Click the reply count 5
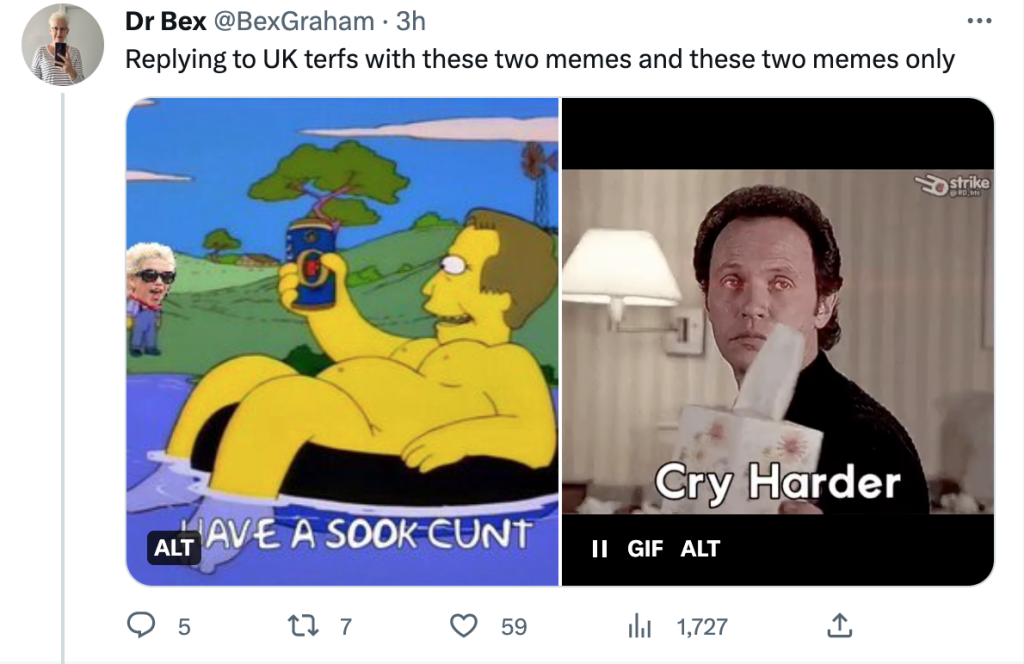Viewport: 1024px width, 664px height. [184, 627]
